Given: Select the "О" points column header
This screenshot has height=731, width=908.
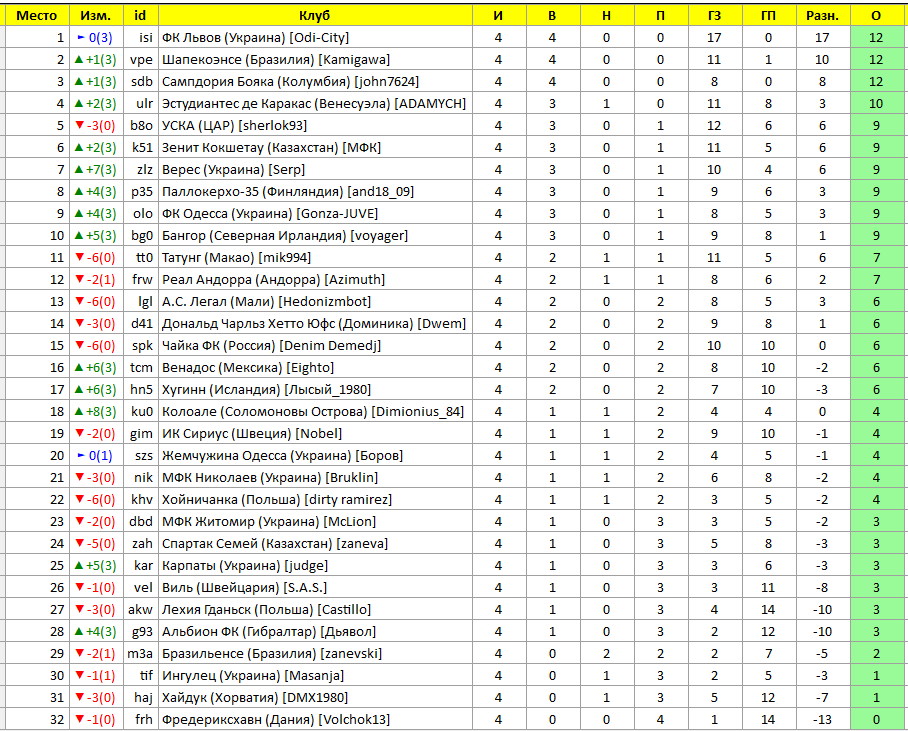Looking at the screenshot, I should [x=876, y=16].
